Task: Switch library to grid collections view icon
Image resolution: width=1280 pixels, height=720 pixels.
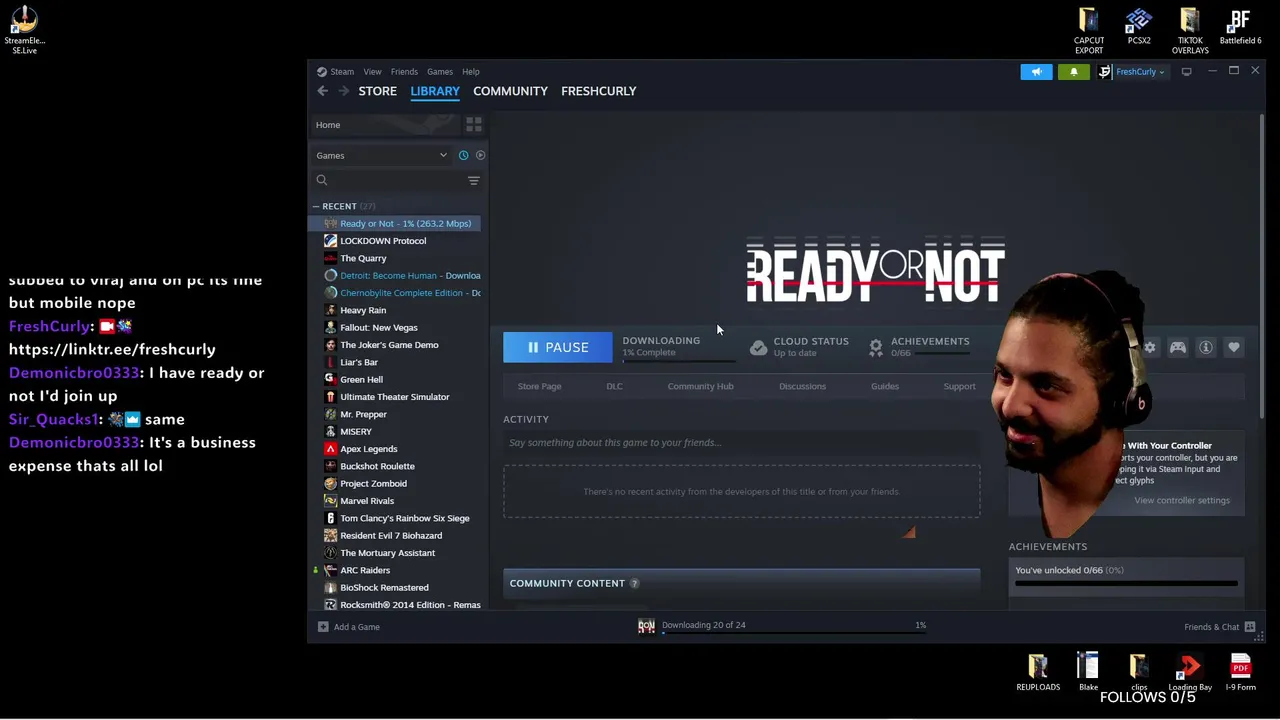Action: point(474,125)
